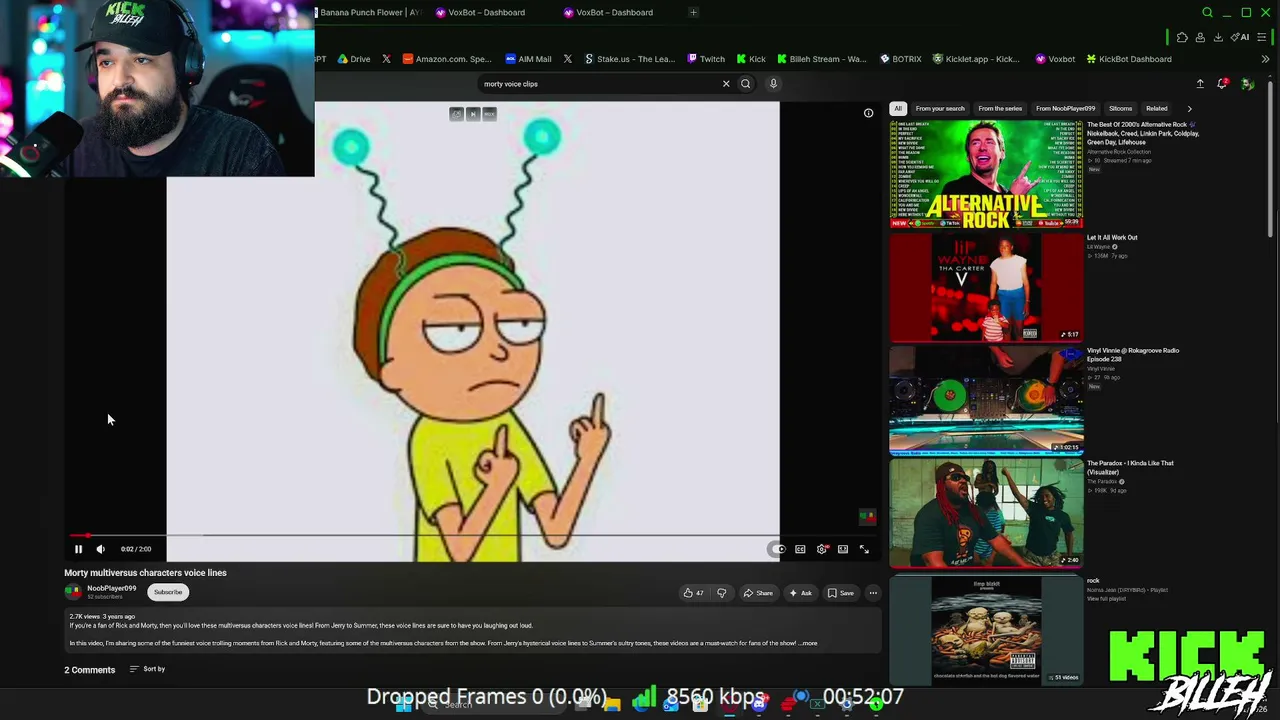
Task: Switch to the 'Banana Punch Flower' browser tab
Action: coord(369,13)
